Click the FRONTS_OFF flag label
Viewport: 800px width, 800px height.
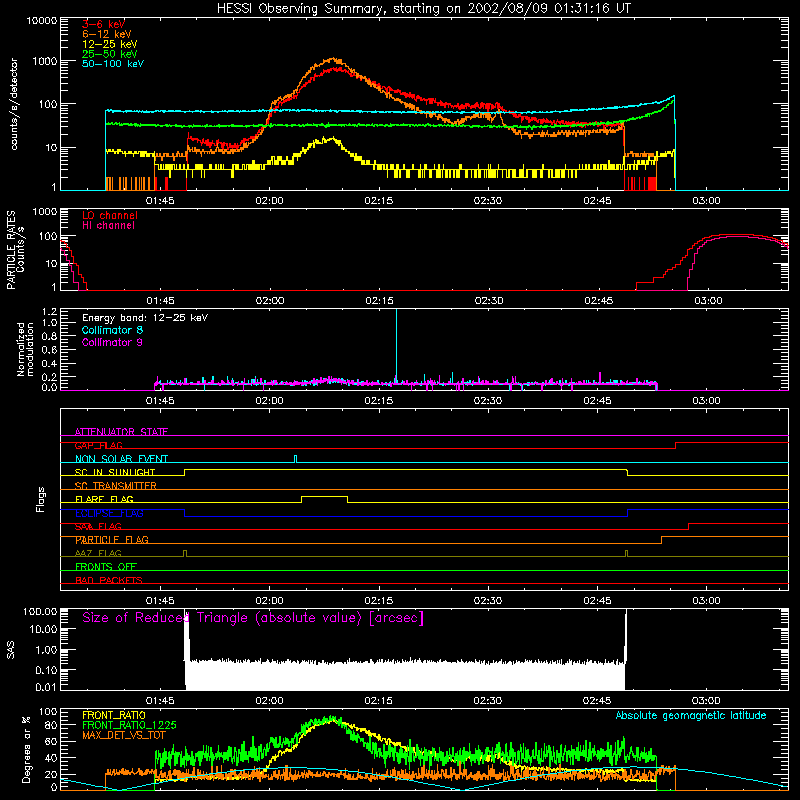point(106,566)
